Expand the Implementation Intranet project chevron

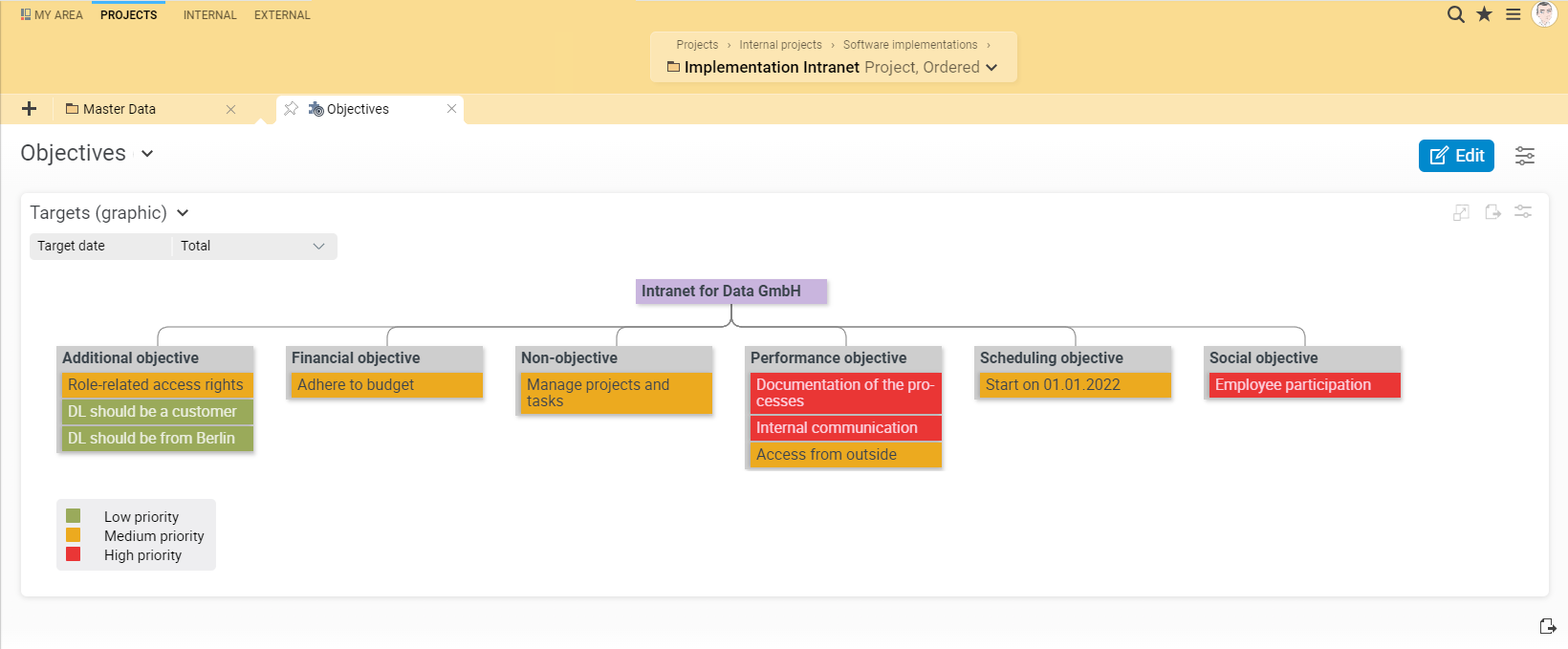991,68
